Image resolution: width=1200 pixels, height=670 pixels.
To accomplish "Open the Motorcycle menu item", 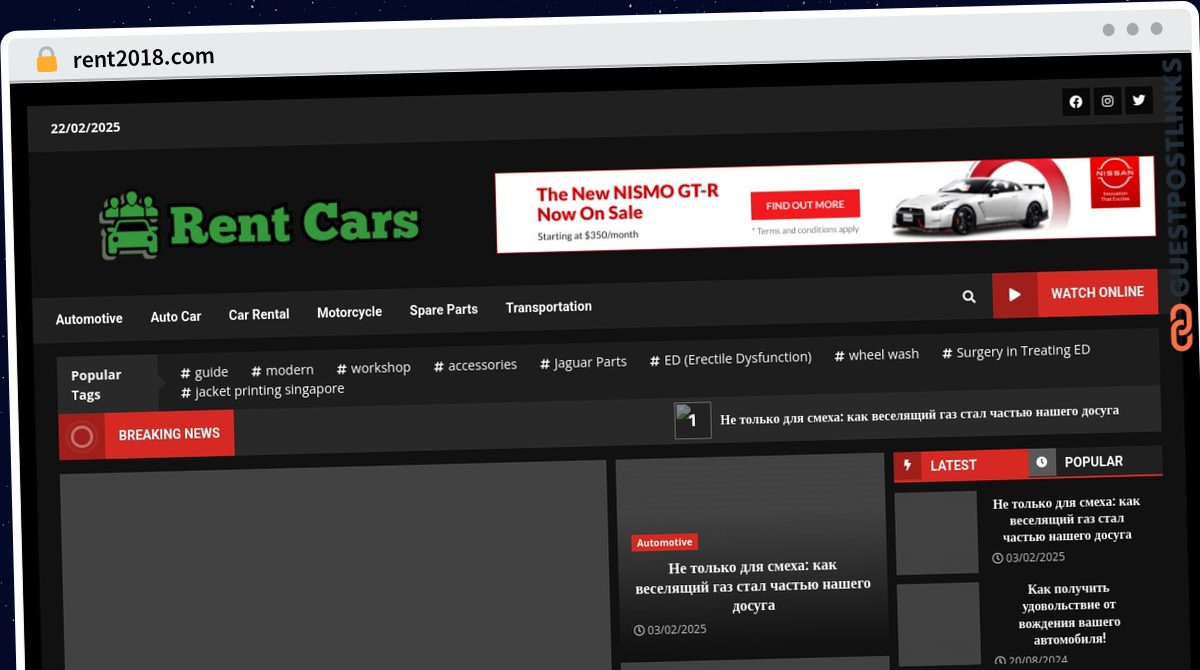I will (x=349, y=312).
